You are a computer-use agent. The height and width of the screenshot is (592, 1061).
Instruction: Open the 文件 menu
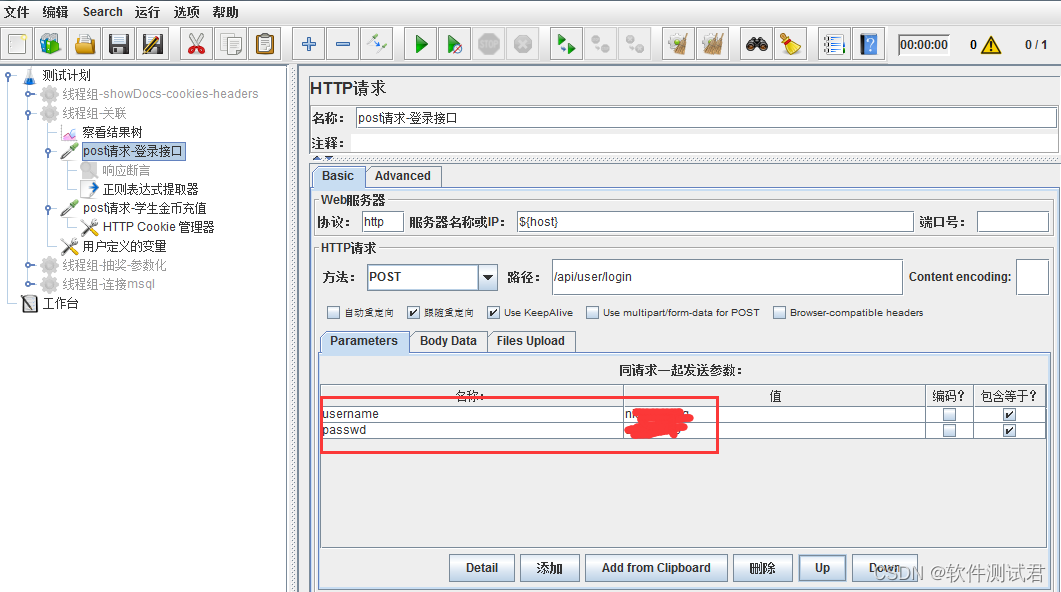pos(16,12)
